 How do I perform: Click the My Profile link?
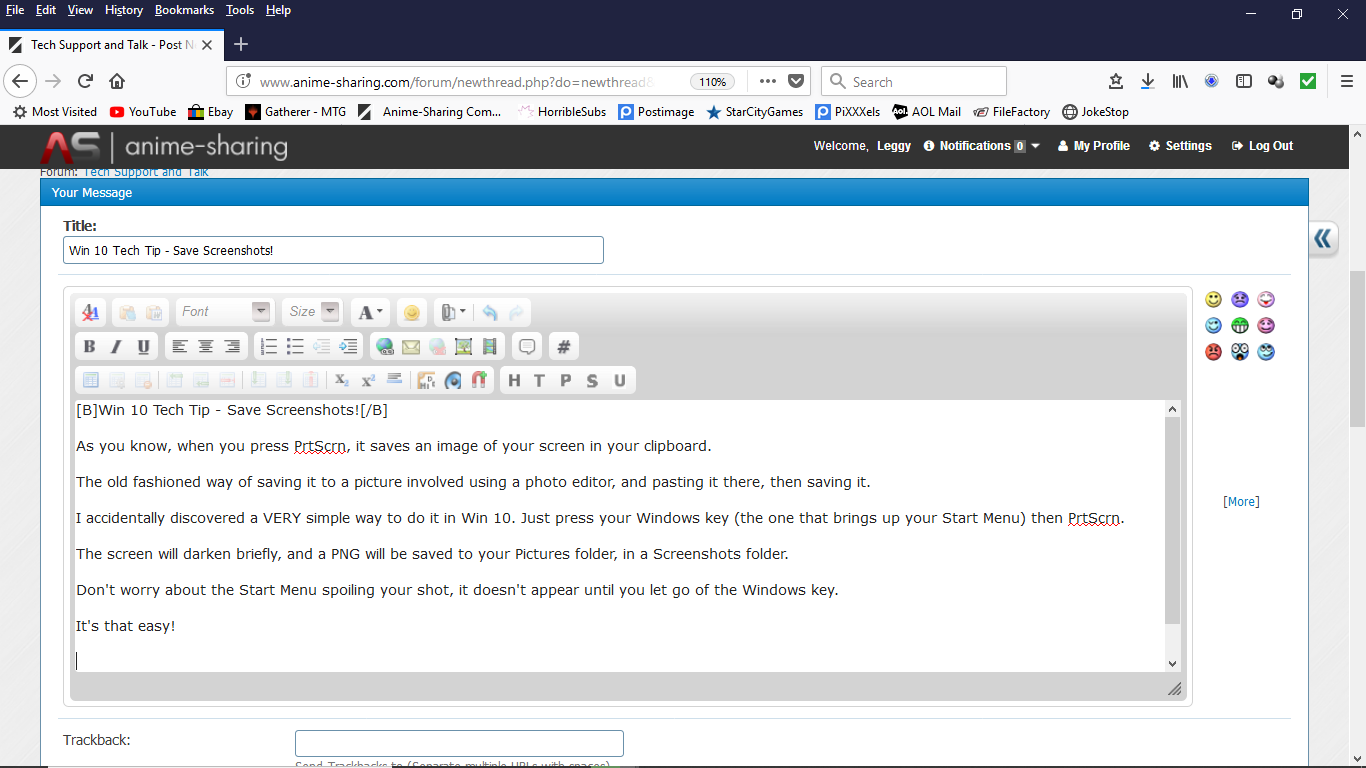click(1093, 146)
